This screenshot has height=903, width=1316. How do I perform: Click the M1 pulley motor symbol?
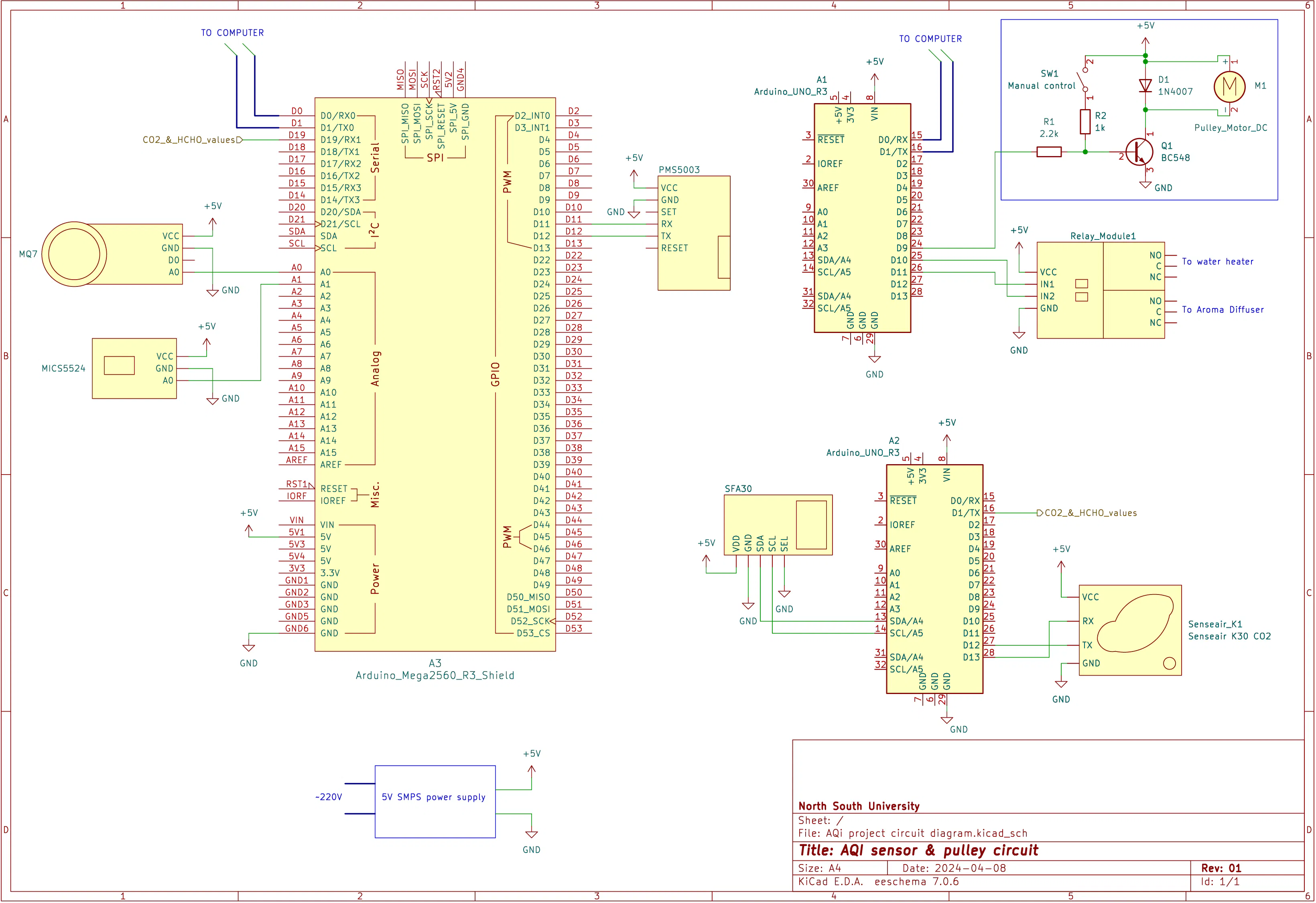click(x=1229, y=86)
